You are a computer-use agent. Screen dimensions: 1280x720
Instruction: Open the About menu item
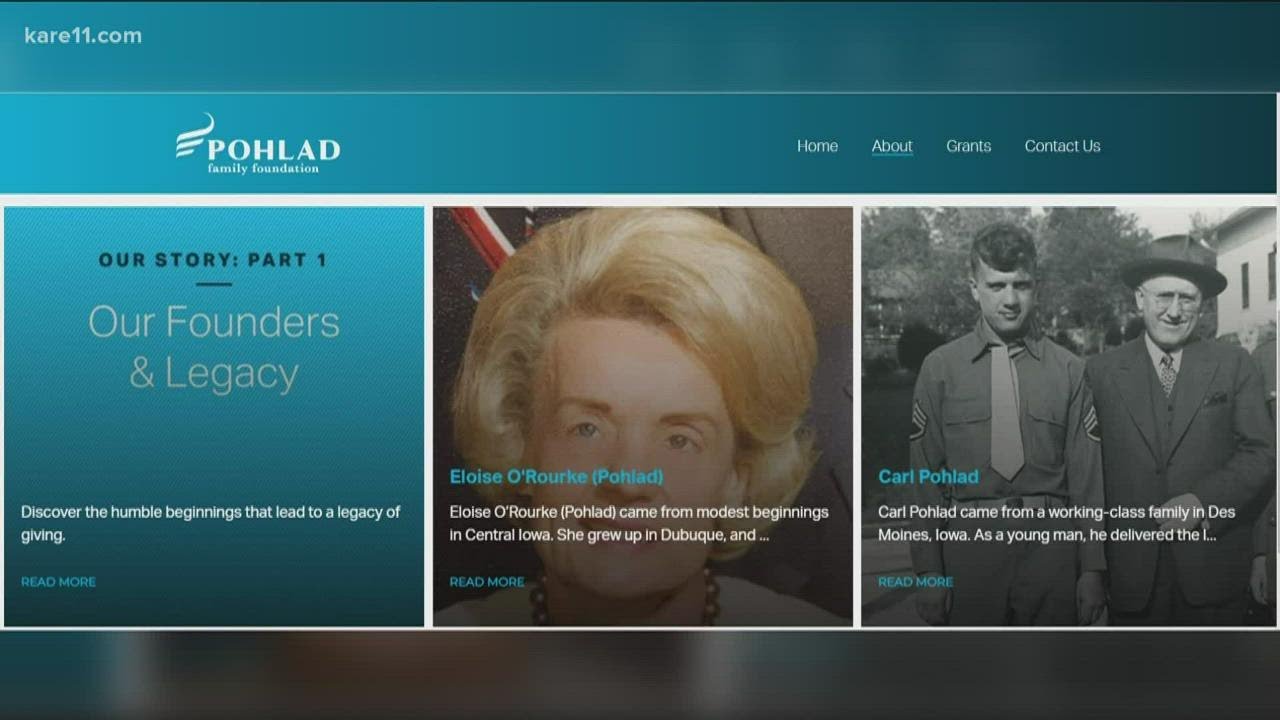[x=892, y=146]
